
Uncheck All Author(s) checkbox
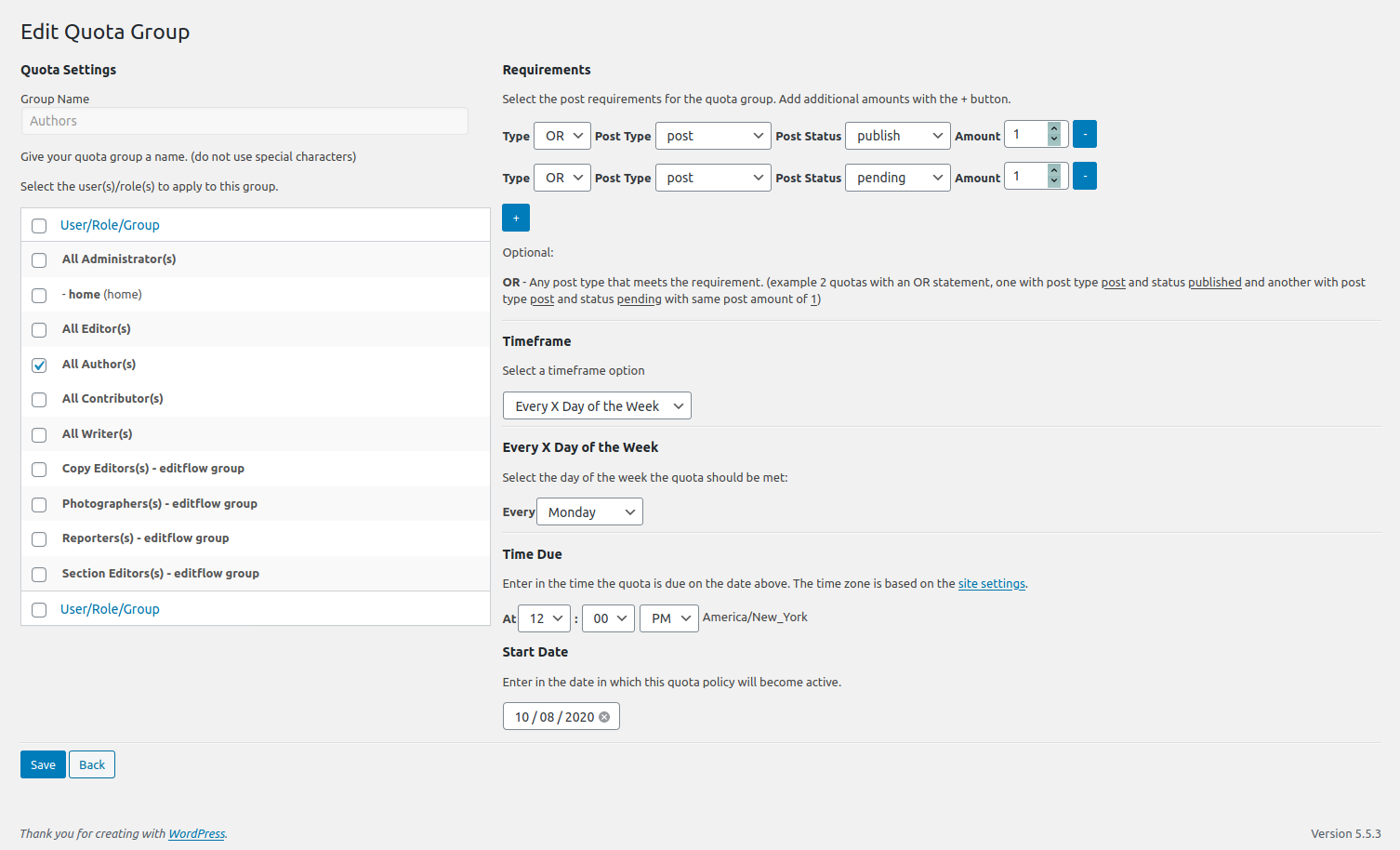(39, 365)
